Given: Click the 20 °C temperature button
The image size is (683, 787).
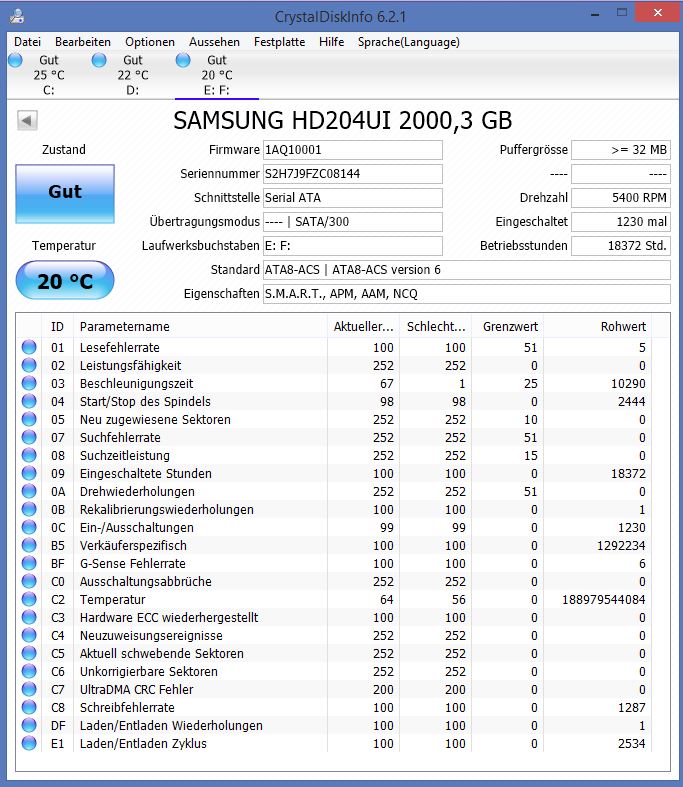Looking at the screenshot, I should click(x=65, y=280).
